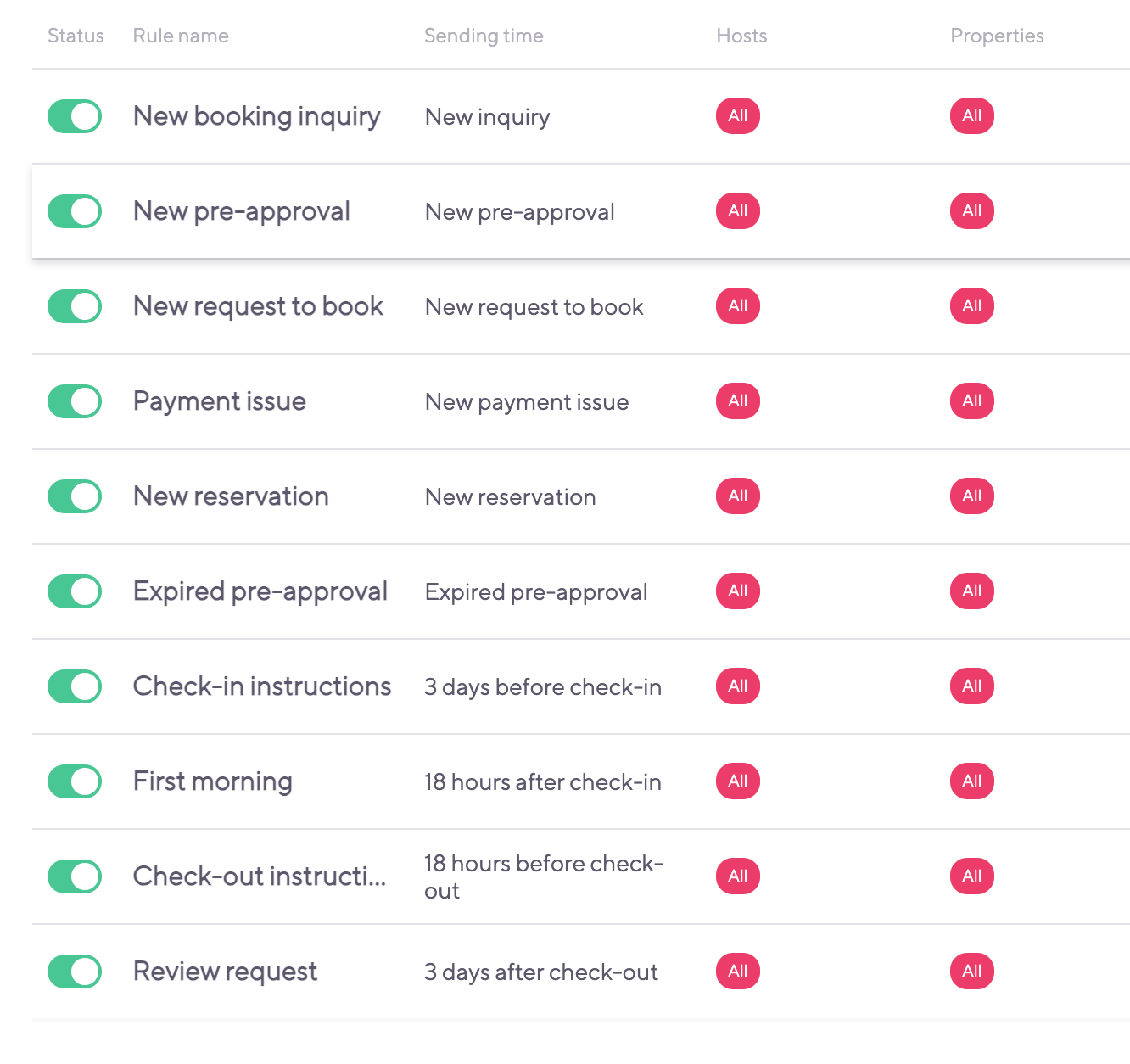
Task: Turn off the New pre-approval automation
Action: (74, 211)
